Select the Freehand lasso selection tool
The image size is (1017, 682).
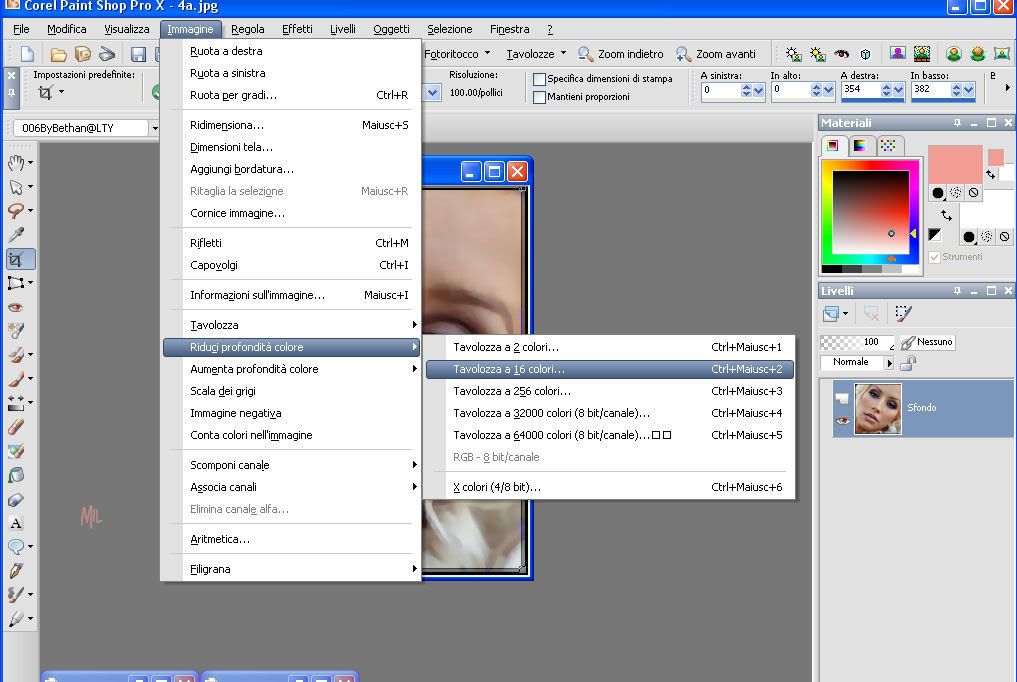coord(16,211)
